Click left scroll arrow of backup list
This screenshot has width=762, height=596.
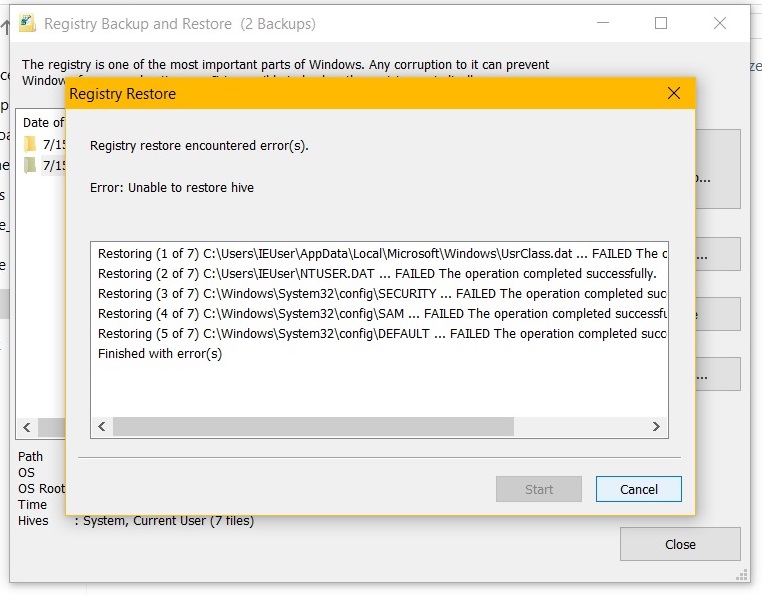tap(27, 428)
